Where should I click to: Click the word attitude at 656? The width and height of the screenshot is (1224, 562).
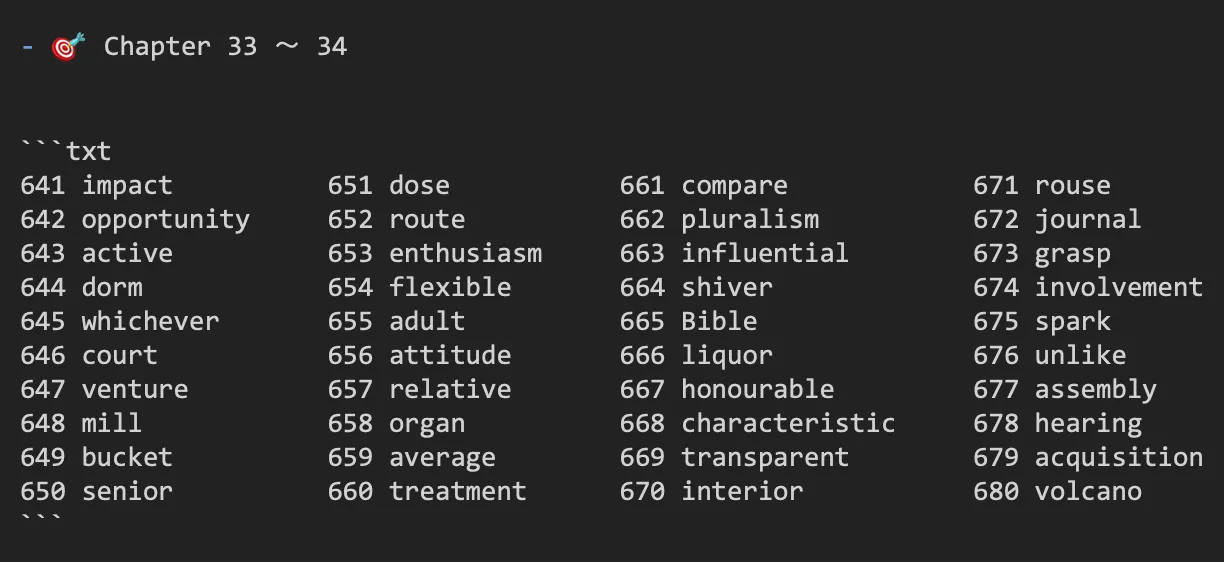tap(450, 356)
